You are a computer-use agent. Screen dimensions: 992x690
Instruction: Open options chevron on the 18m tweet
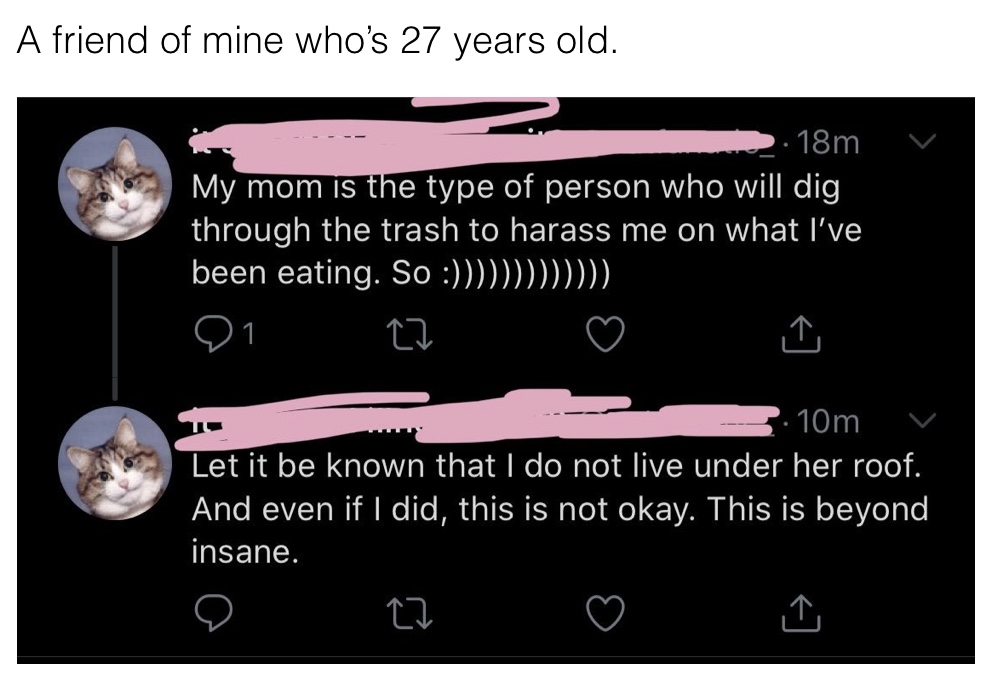pos(922,142)
